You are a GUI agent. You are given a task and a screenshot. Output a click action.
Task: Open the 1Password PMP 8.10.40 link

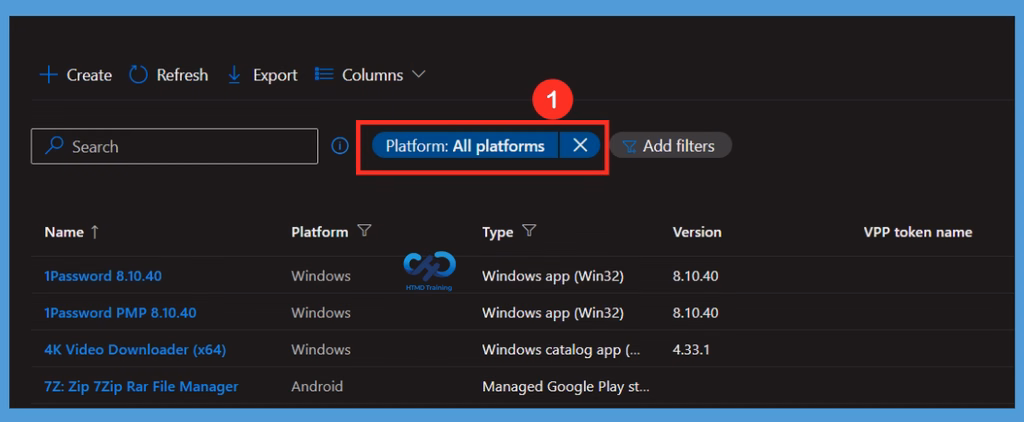[x=120, y=313]
